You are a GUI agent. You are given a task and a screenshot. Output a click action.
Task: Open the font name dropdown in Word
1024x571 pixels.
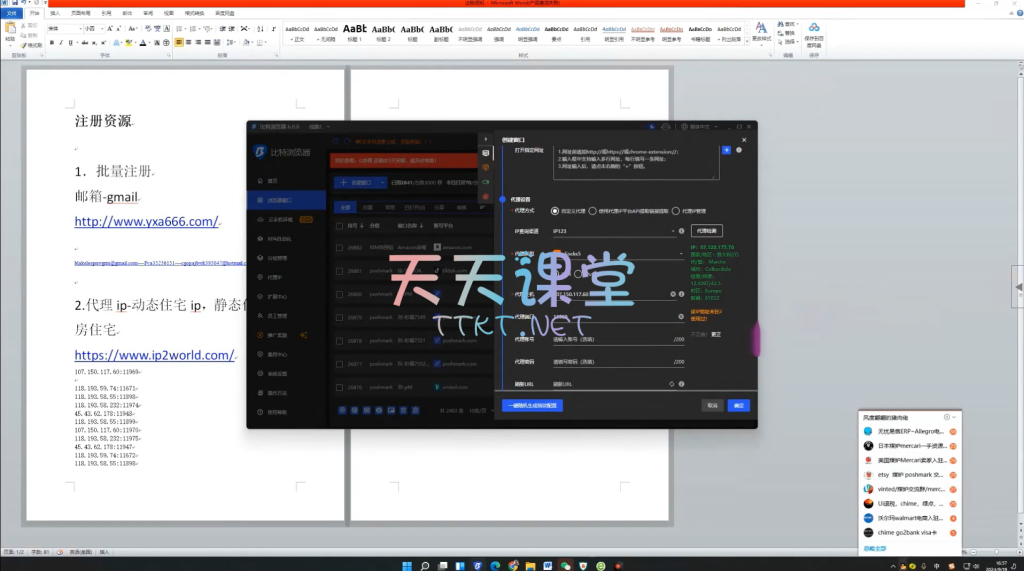[x=78, y=29]
